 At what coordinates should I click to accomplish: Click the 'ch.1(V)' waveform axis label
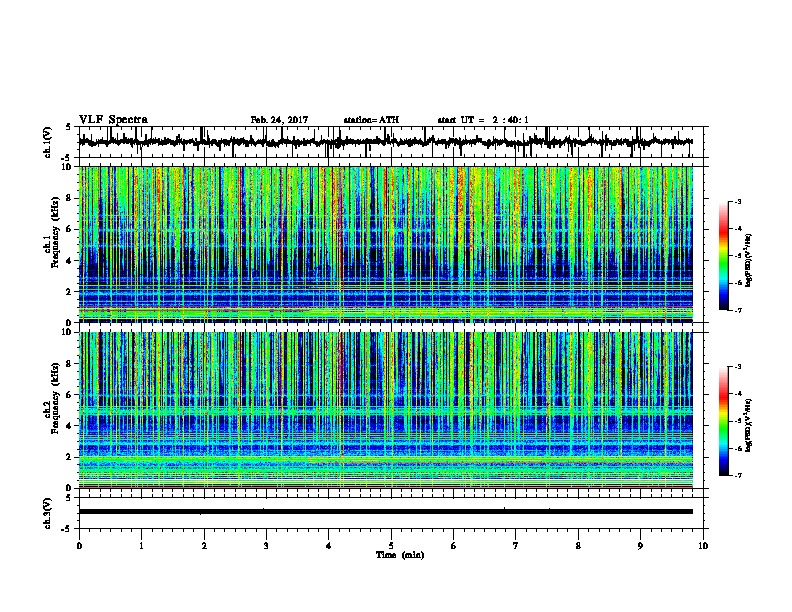(48, 142)
